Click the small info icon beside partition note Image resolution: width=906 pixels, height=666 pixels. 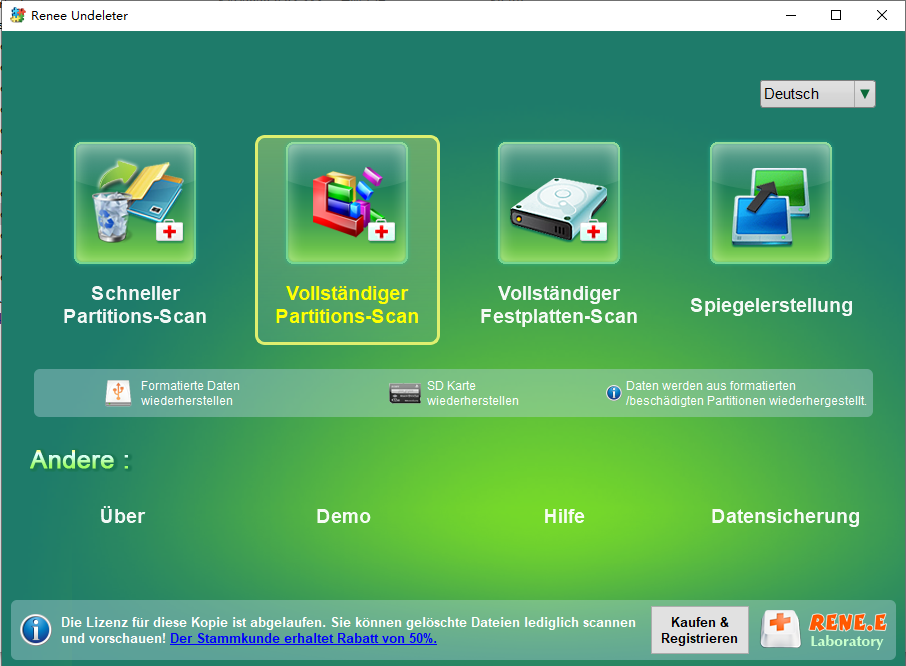613,393
